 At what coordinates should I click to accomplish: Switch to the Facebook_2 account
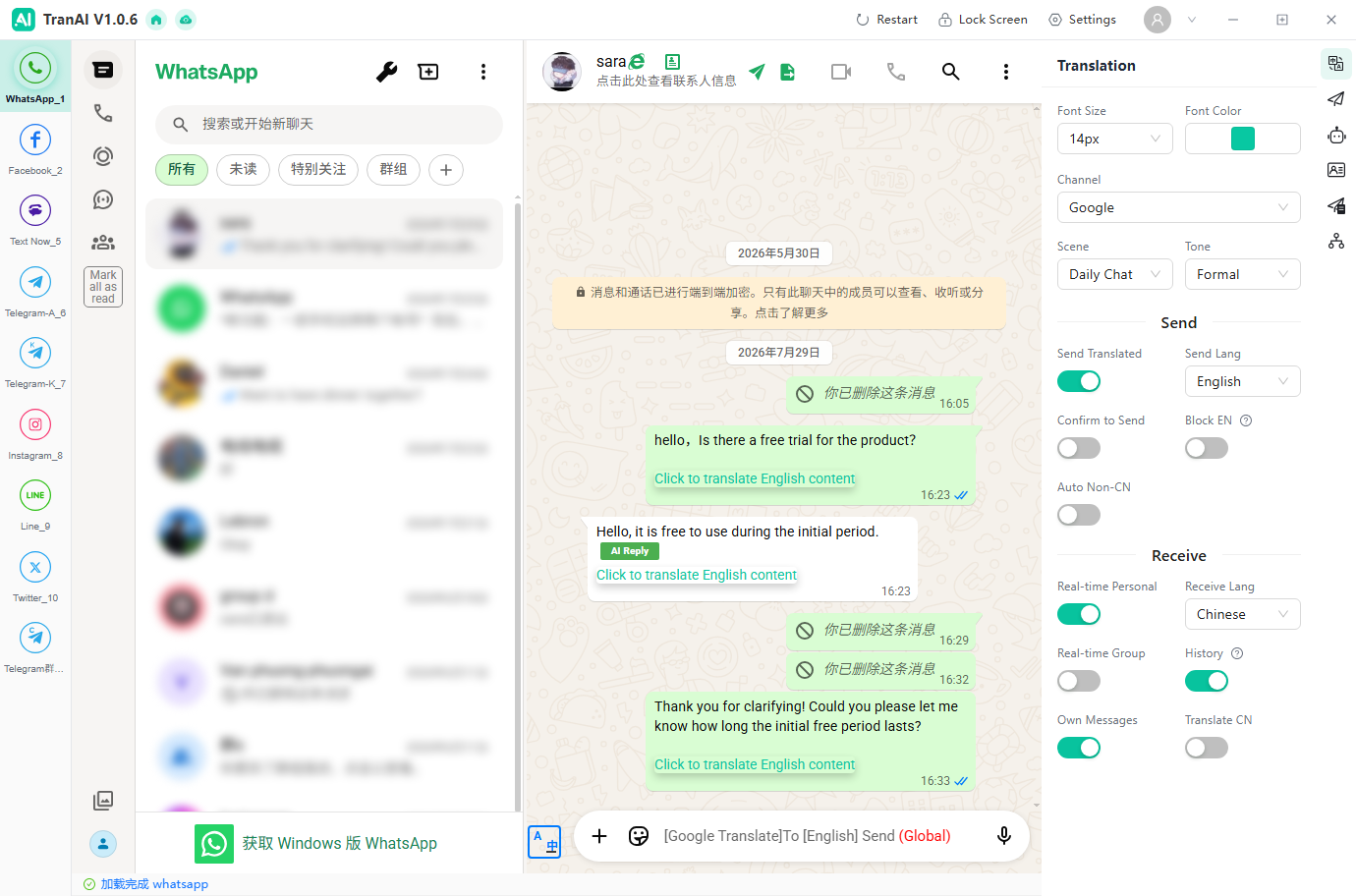coord(35,148)
